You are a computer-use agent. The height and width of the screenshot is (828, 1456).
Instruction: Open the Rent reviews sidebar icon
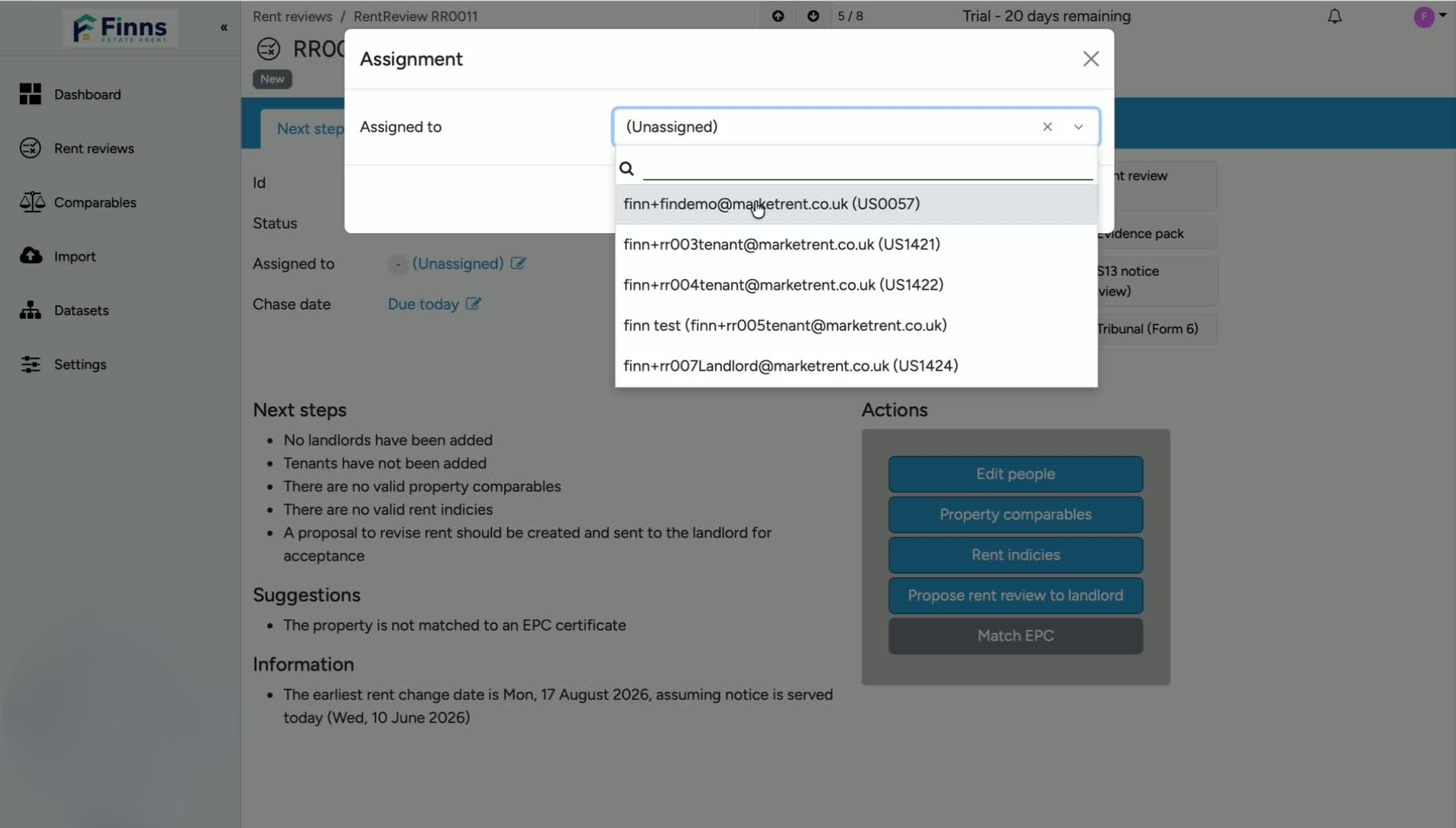[x=31, y=148]
